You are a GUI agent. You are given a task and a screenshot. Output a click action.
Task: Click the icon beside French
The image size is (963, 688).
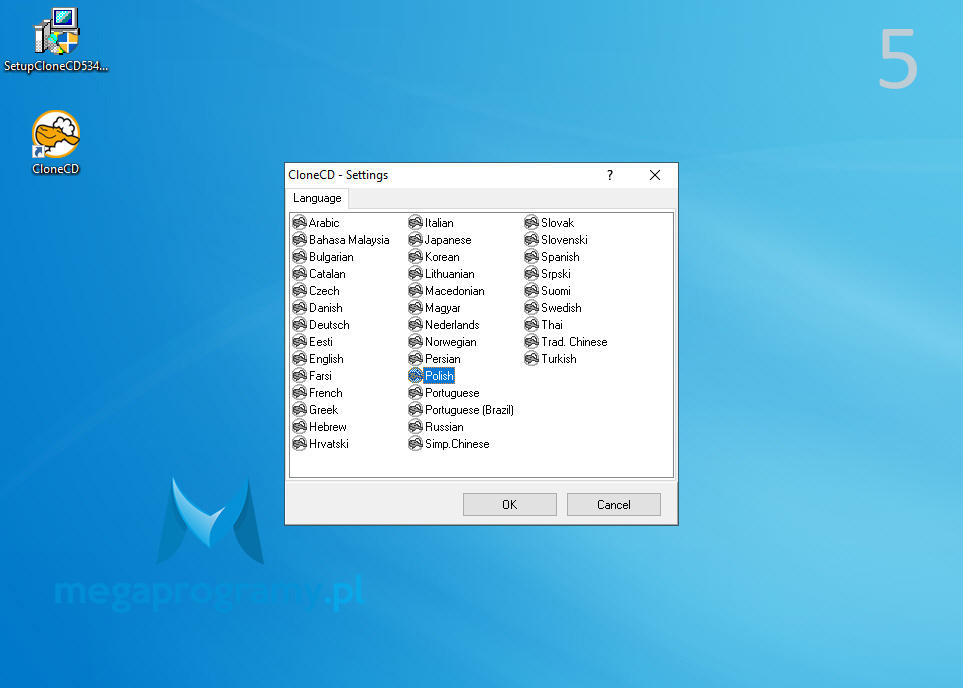click(x=300, y=393)
